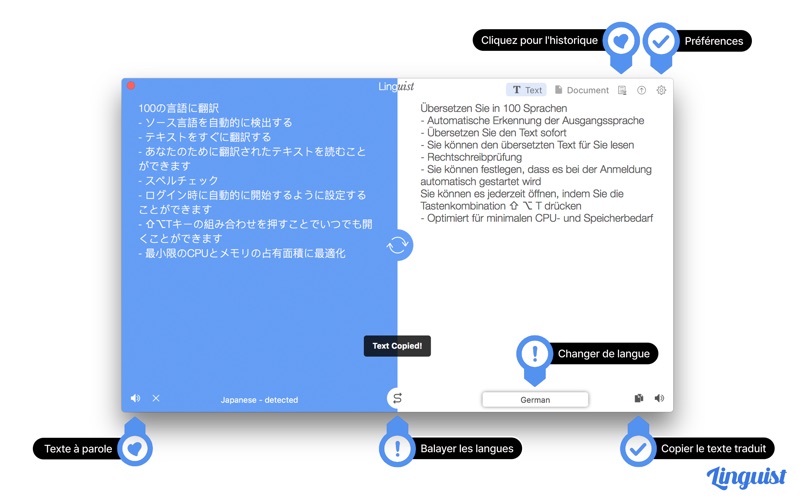This screenshot has height=500, width=800.
Task: Open the translation history list icon
Action: [x=622, y=90]
